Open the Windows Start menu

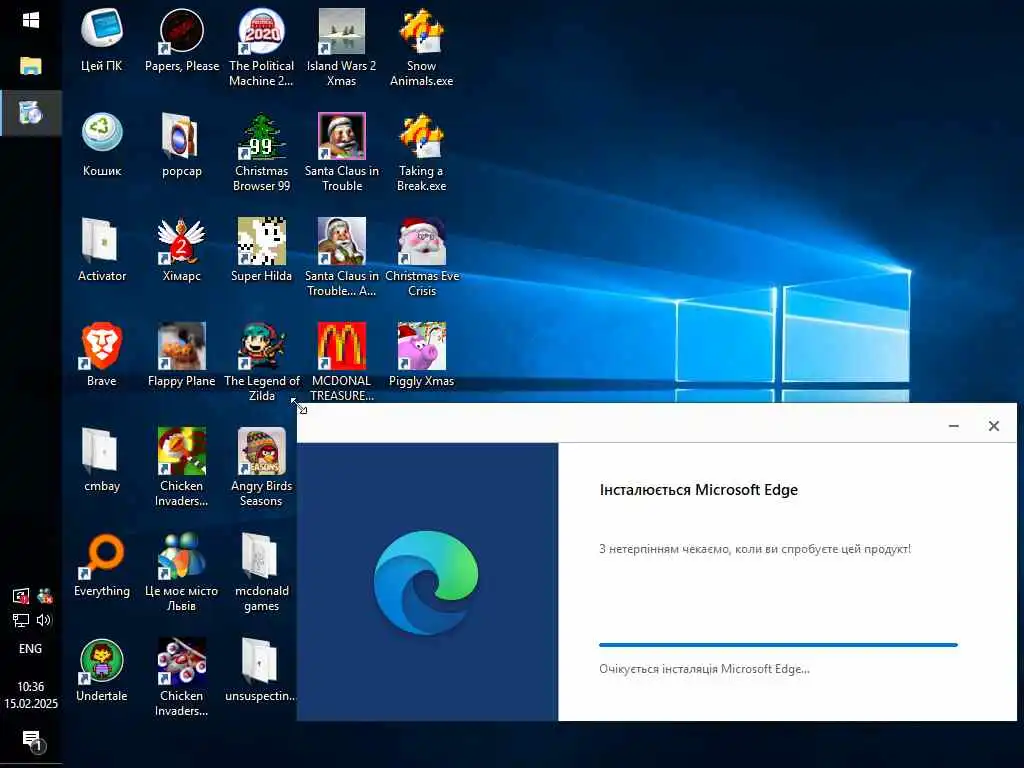pos(31,21)
